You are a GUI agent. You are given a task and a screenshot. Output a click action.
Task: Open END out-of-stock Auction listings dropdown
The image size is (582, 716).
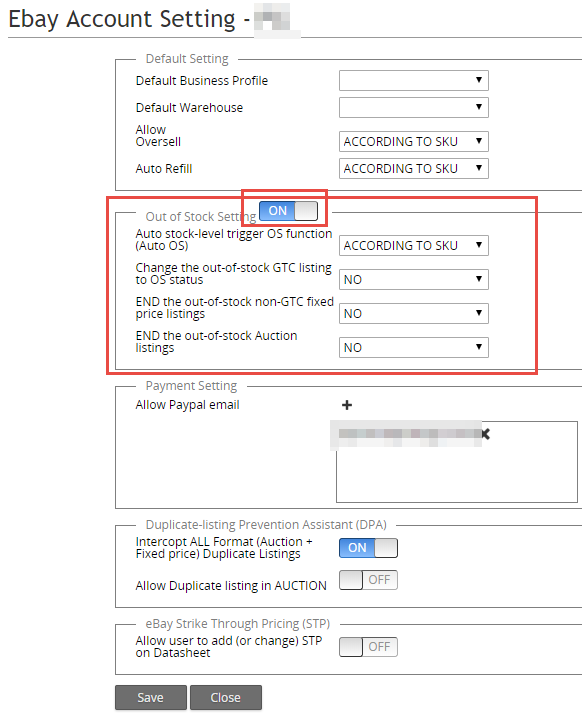pyautogui.click(x=414, y=347)
